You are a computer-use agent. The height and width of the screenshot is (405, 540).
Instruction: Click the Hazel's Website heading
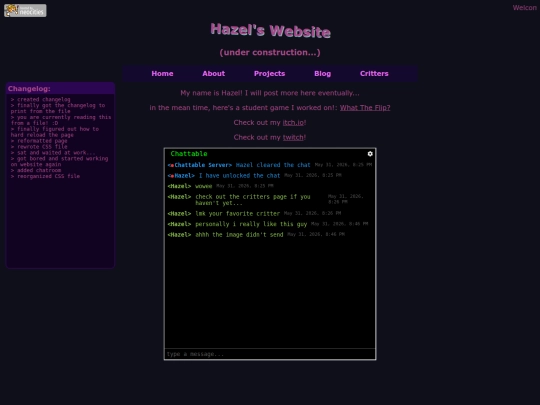[270, 30]
